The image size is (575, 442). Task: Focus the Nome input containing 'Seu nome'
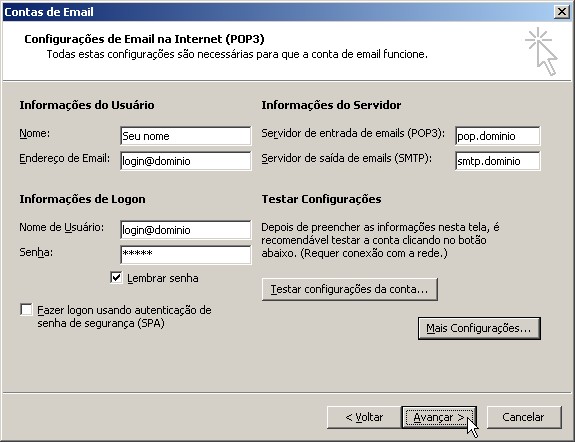point(186,136)
